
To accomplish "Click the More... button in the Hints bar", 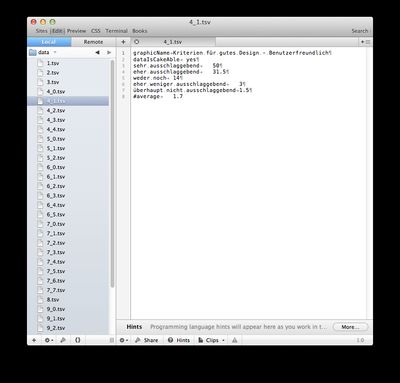I will (x=350, y=327).
